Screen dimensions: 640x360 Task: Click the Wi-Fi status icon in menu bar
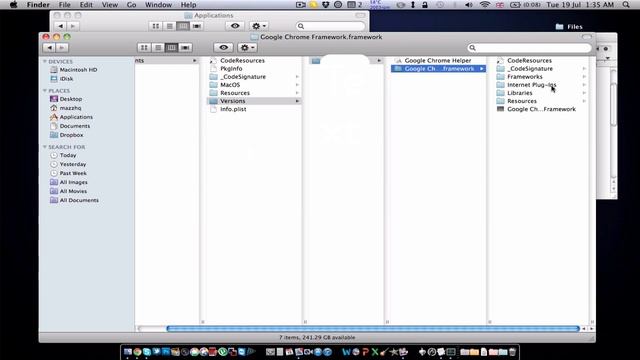(x=484, y=5)
